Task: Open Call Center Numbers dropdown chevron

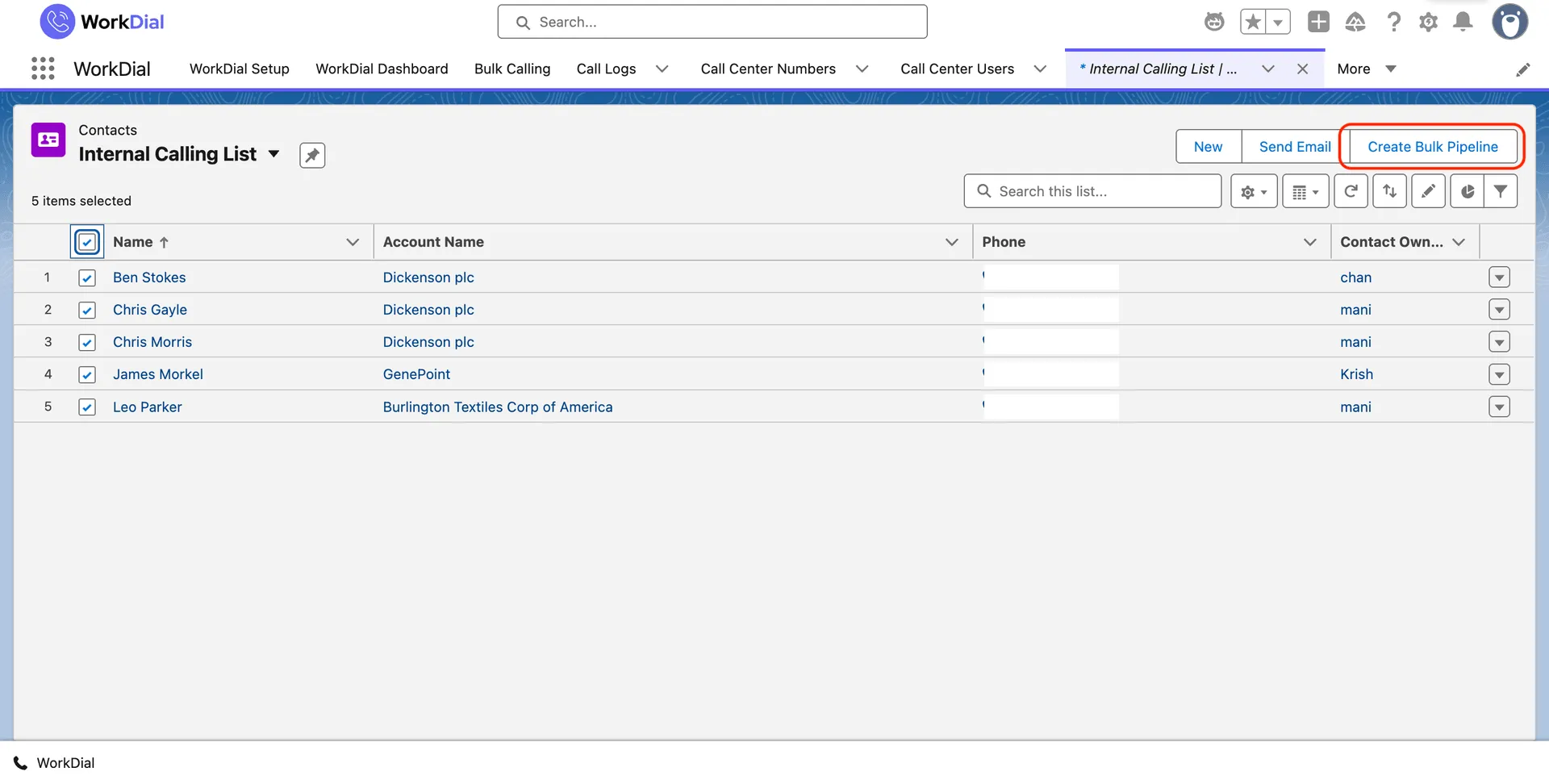Action: 862,69
